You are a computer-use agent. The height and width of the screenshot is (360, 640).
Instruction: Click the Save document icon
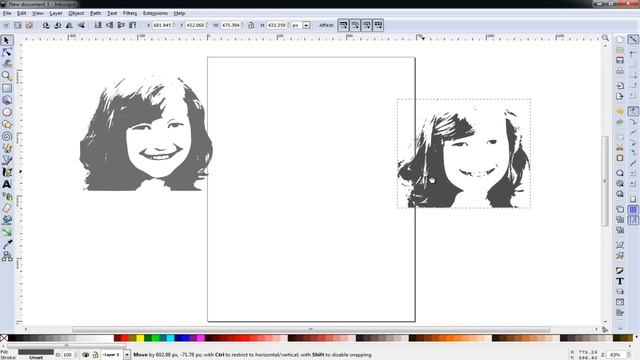[x=620, y=60]
